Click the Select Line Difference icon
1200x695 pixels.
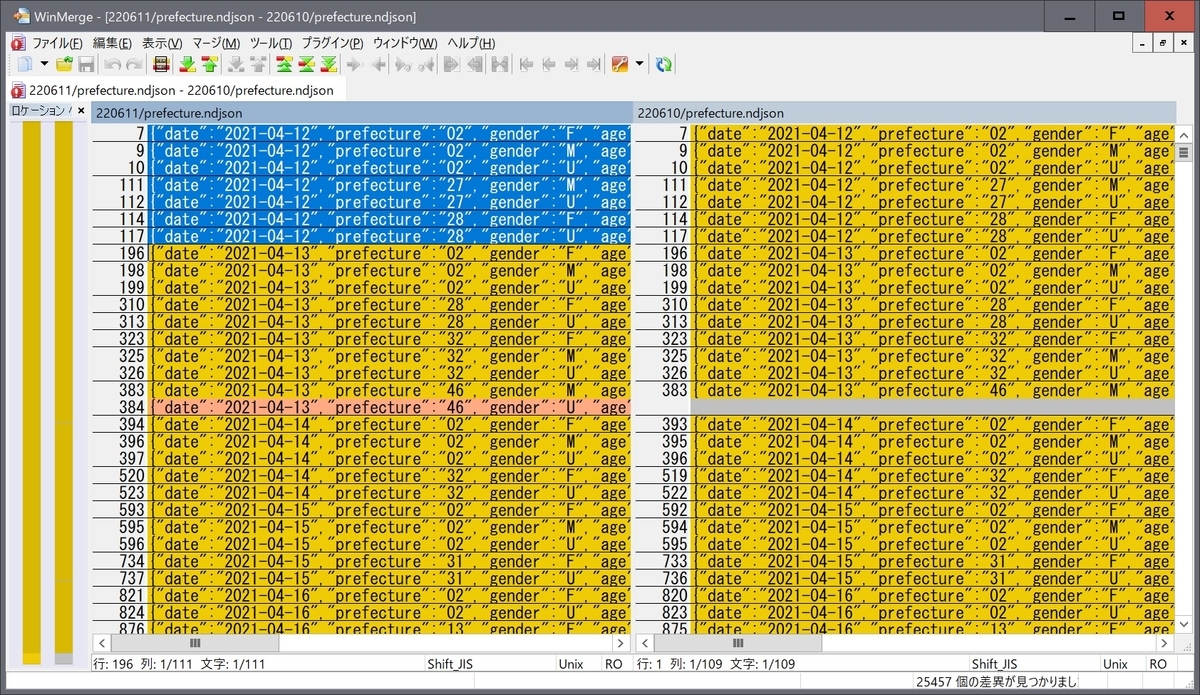[160, 64]
